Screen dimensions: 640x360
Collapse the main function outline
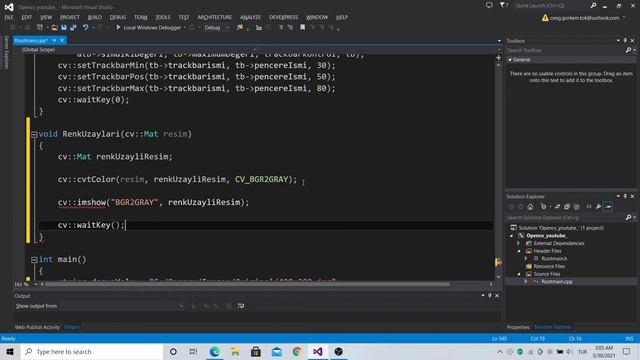click(34, 260)
